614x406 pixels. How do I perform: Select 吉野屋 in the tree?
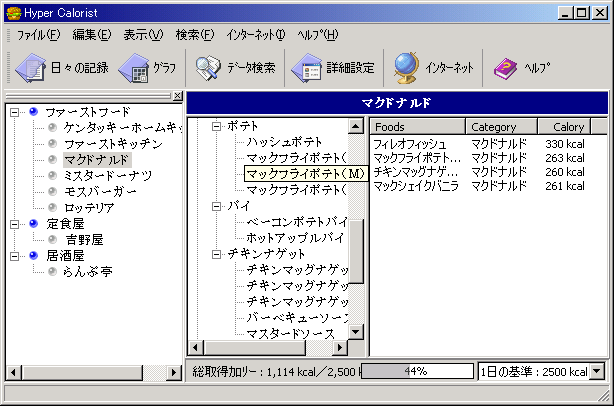point(84,239)
